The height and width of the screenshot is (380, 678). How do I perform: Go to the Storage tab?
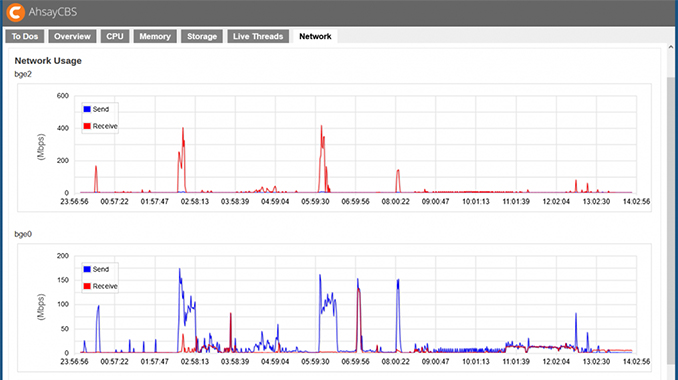point(202,36)
